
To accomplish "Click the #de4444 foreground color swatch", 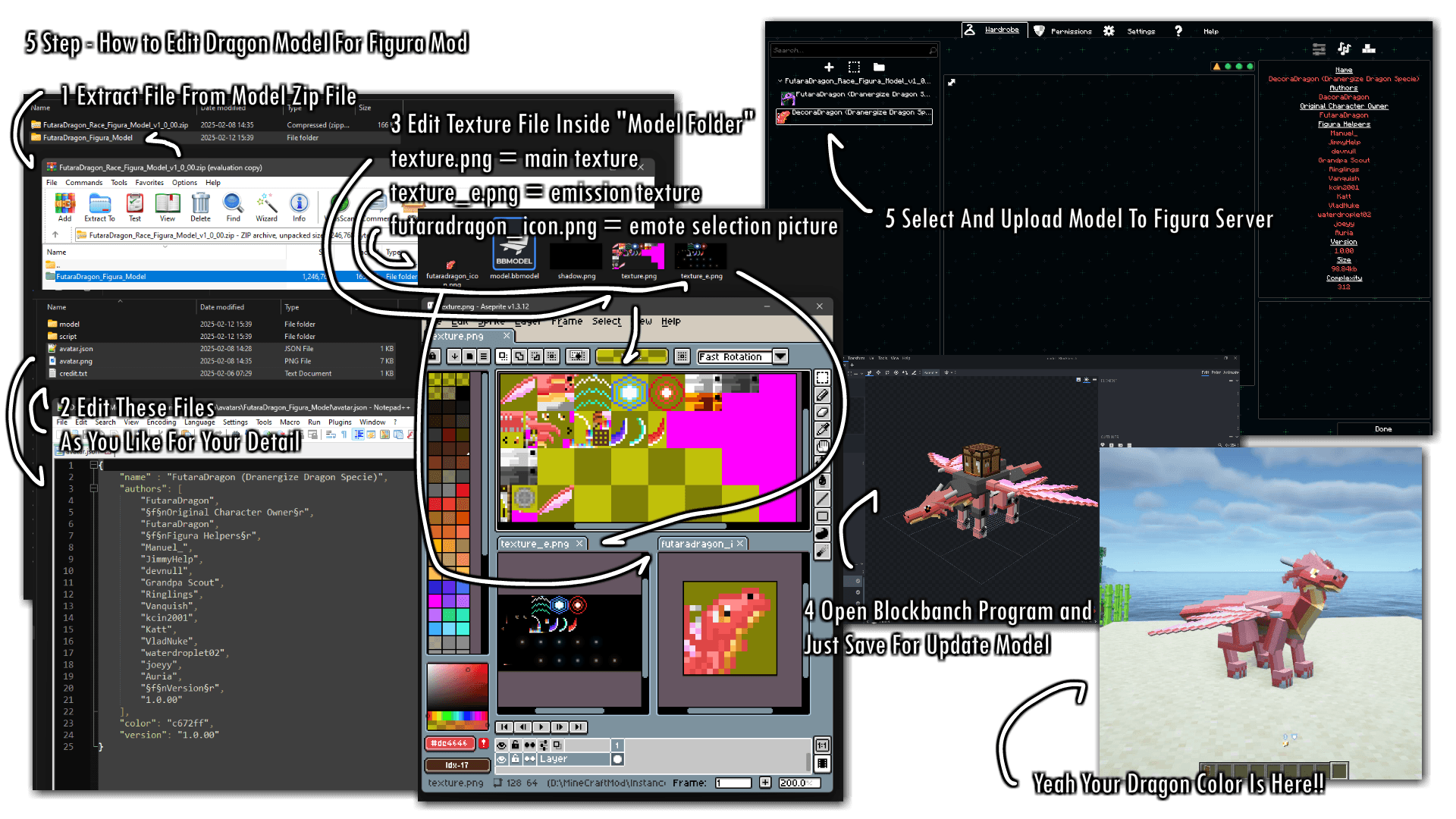I will point(450,743).
